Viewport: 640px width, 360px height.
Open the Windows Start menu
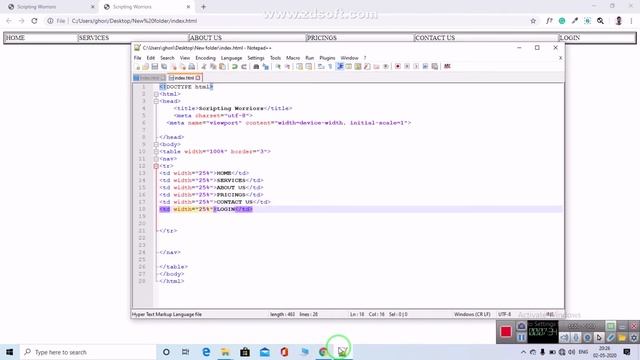coord(9,352)
